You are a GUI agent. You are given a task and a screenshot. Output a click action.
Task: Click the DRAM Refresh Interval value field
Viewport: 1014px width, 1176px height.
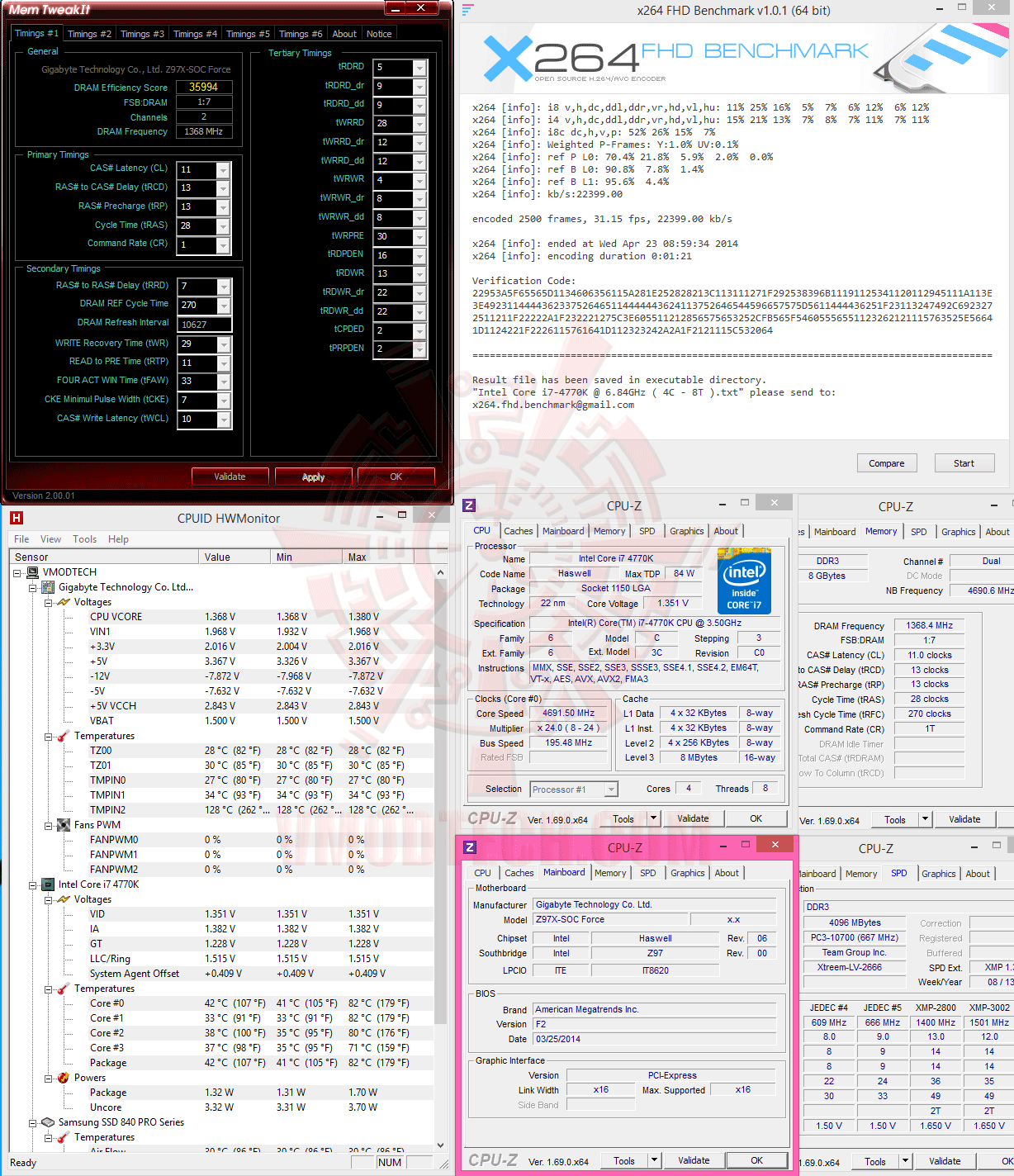(x=204, y=325)
